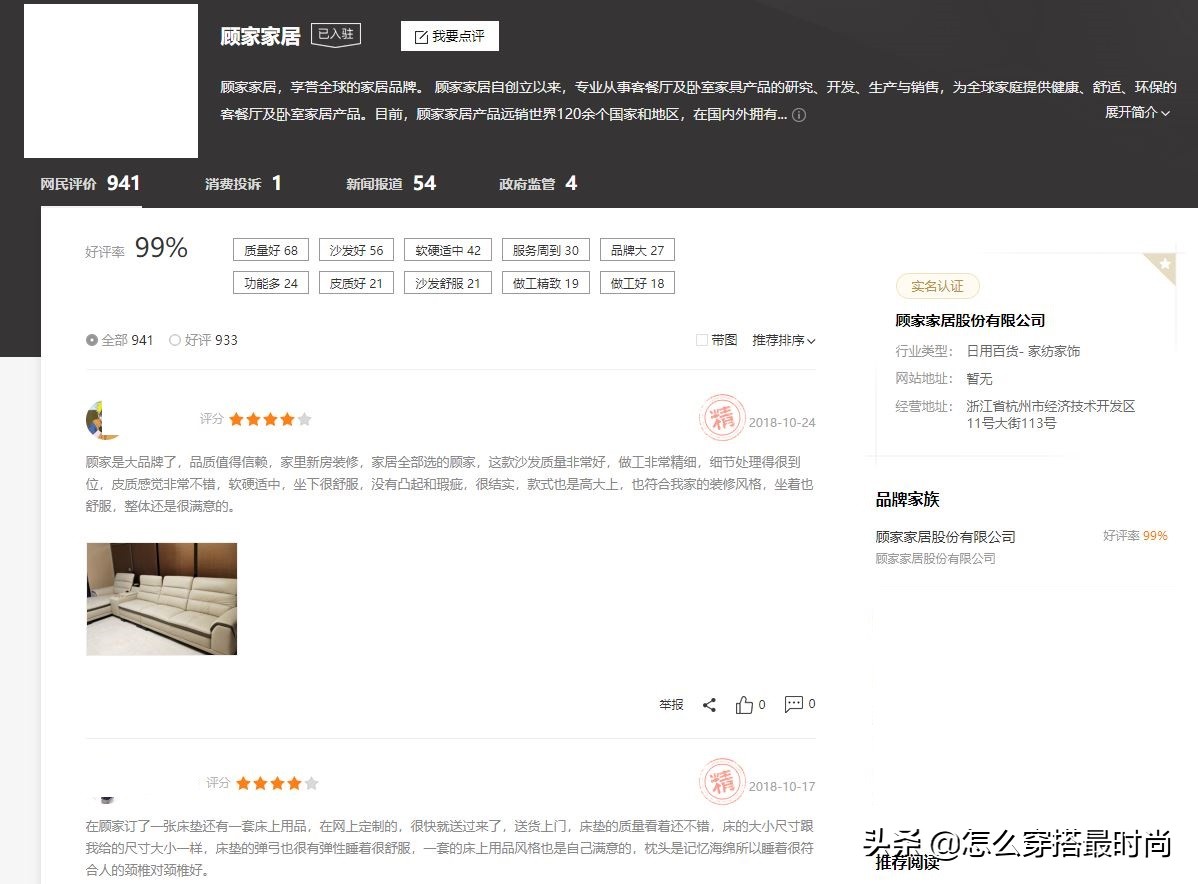Click the 实名认证 verification badge
This screenshot has width=1198, height=884.
pyautogui.click(x=937, y=286)
